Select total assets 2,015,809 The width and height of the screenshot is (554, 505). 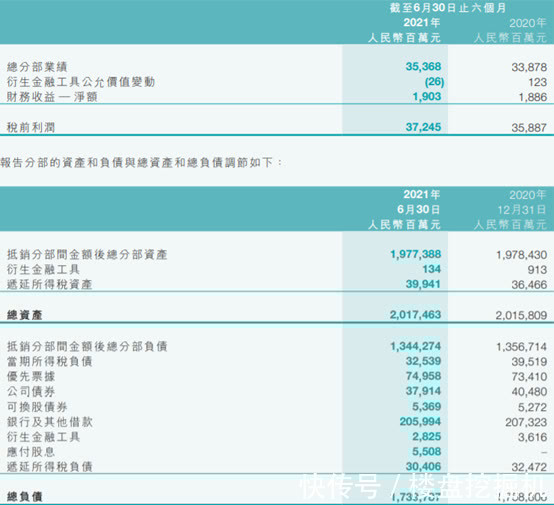(521, 315)
